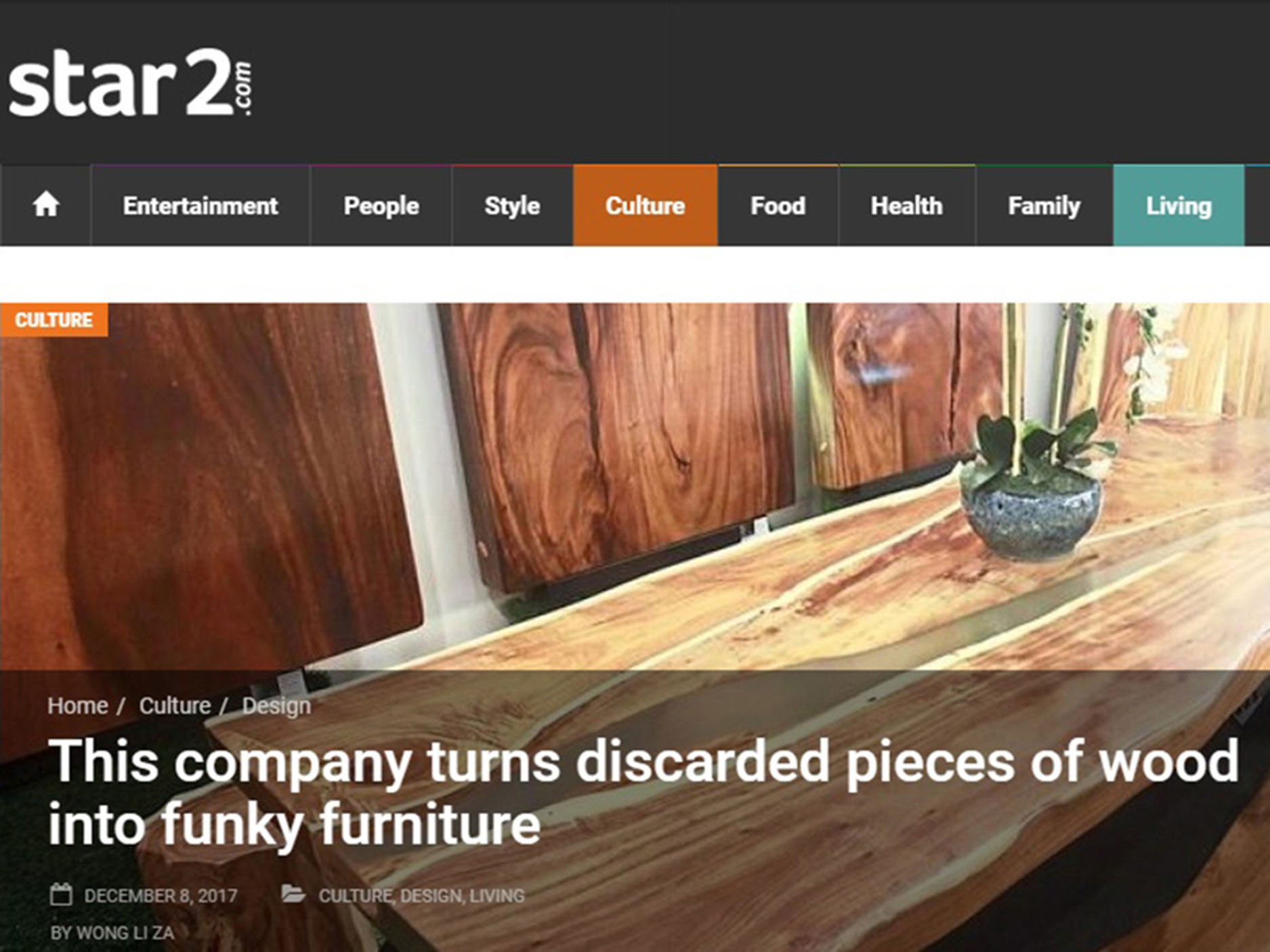Click the star2.com logo
The image size is (1270, 952).
click(x=130, y=82)
